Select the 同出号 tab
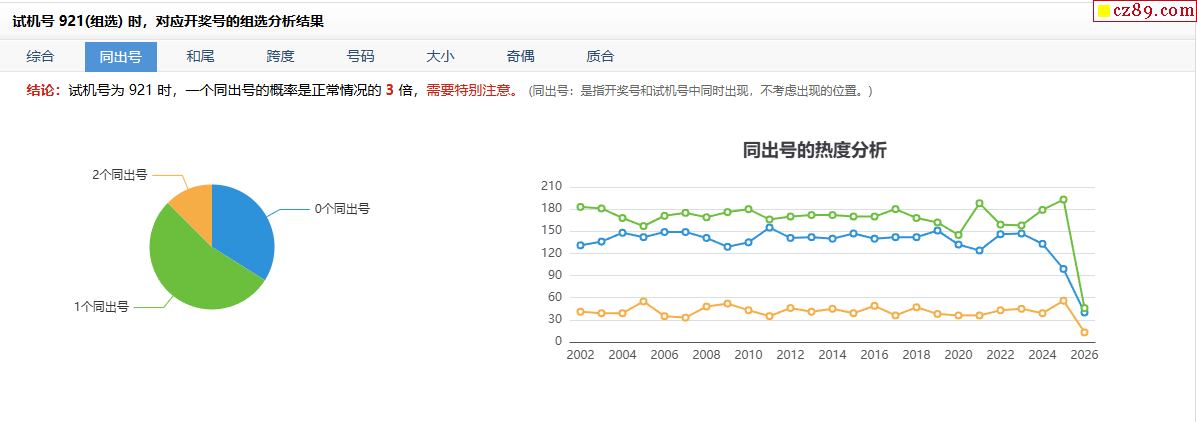This screenshot has height=422, width=1197. (x=120, y=57)
